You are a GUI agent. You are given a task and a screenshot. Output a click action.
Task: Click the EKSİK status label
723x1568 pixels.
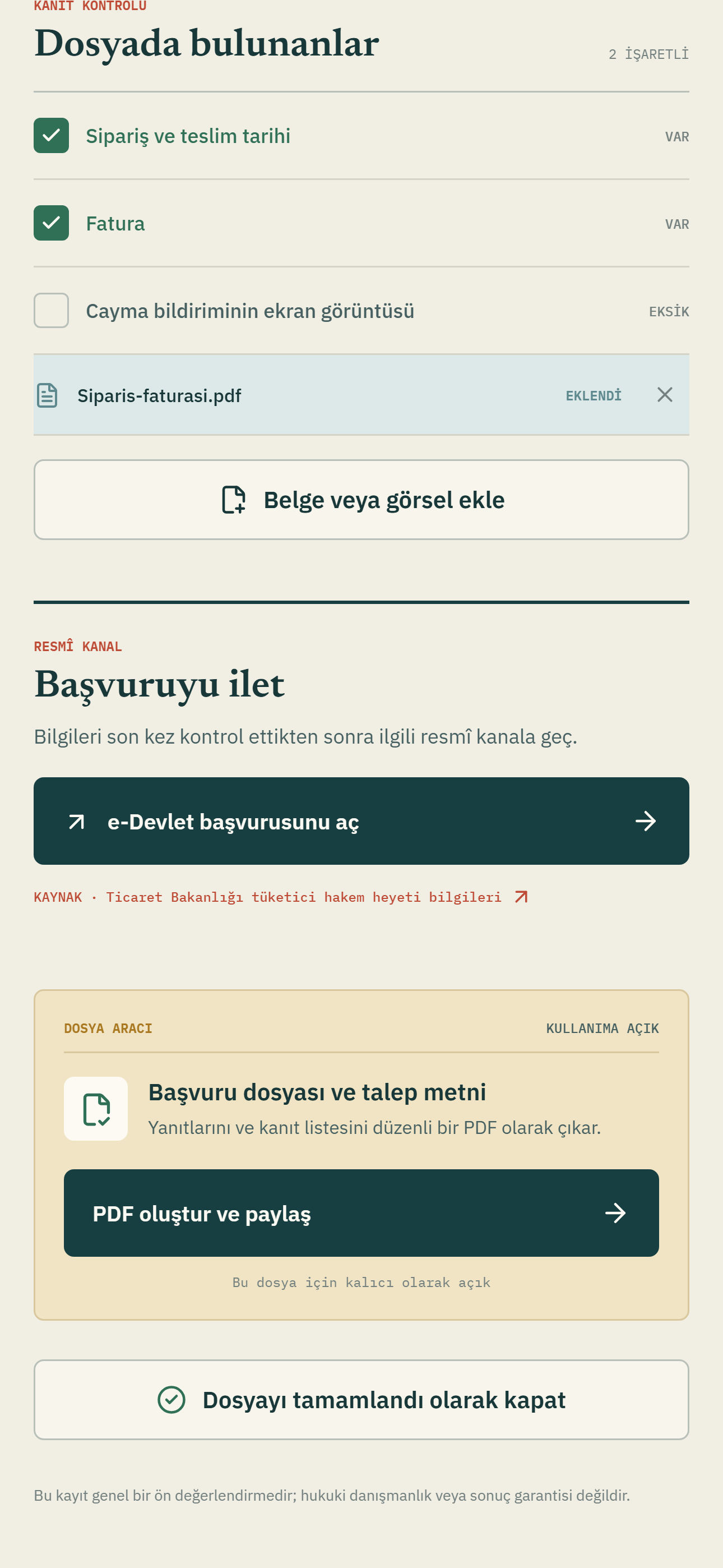click(x=669, y=312)
